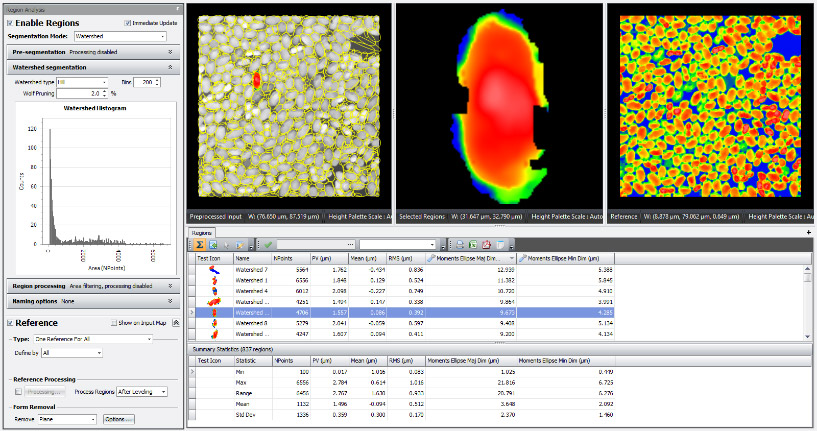Select the Regions tab
Viewport: 817px width, 431px height.
click(203, 231)
